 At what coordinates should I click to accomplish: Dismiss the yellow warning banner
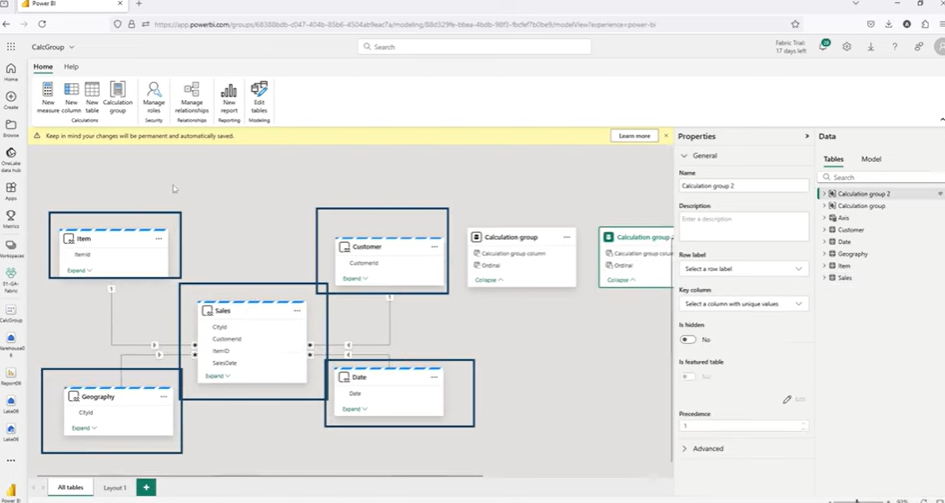(666, 136)
